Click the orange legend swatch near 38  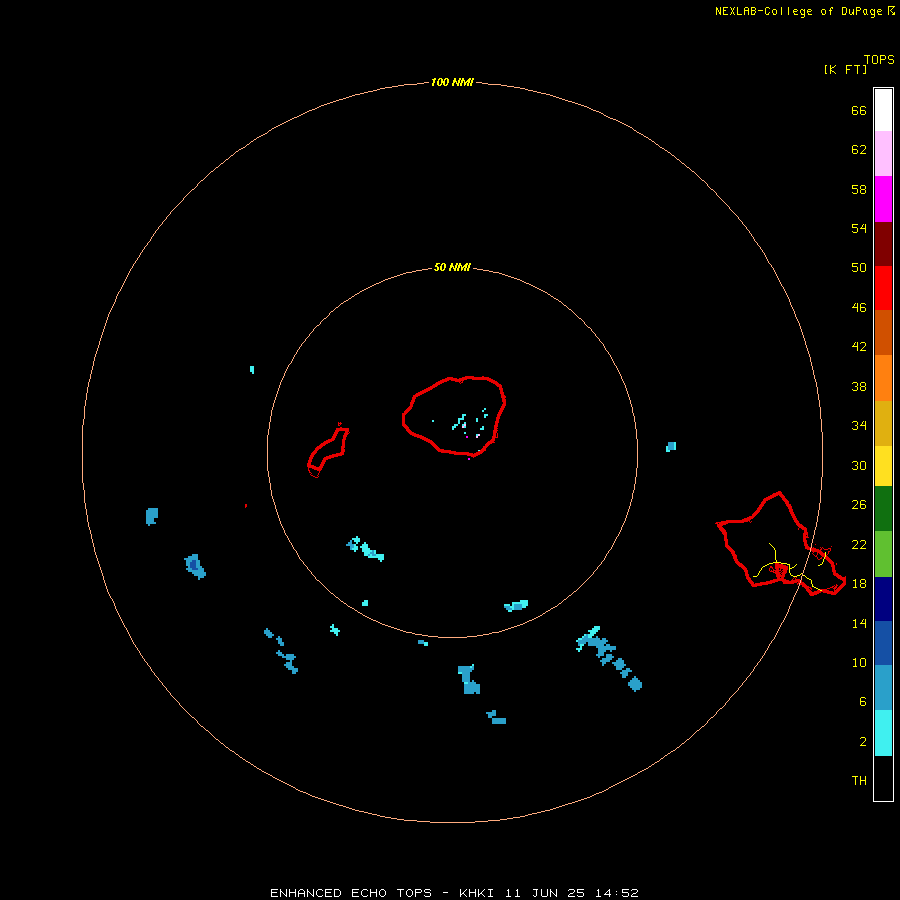(883, 378)
